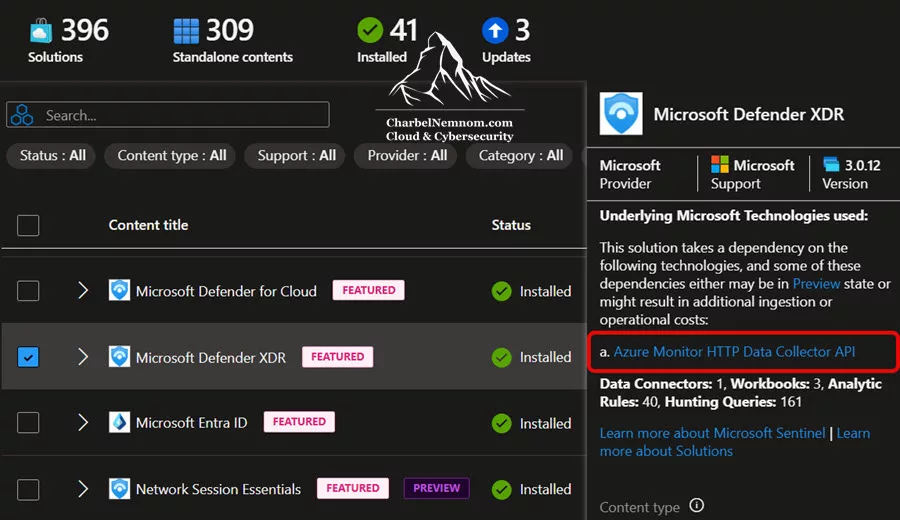Expand the Microsoft Entra ID row

tap(83, 423)
